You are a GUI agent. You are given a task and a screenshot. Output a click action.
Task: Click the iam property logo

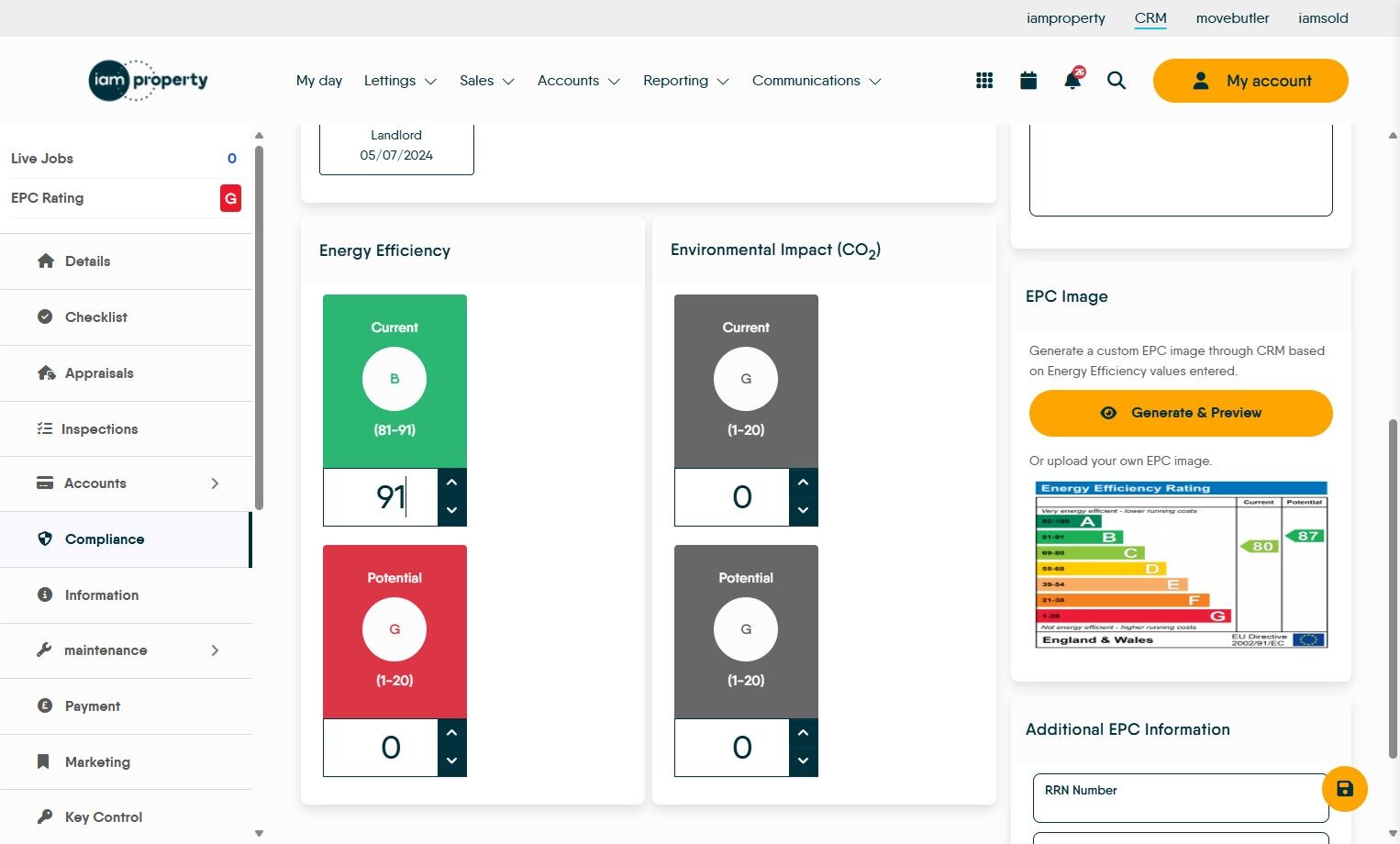tap(149, 81)
